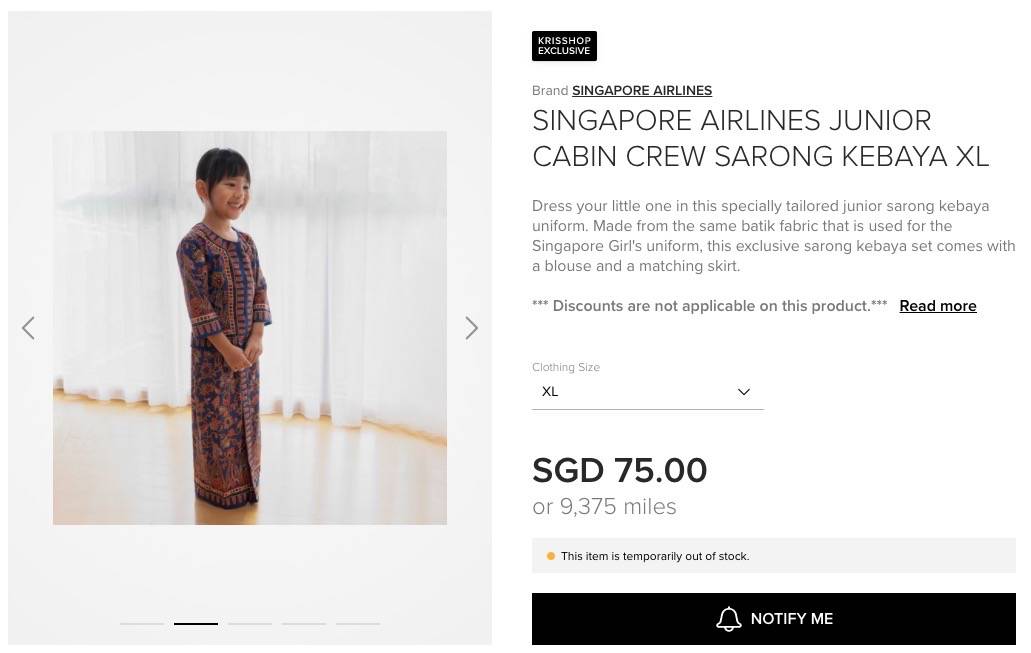1031x653 pixels.
Task: Click the orange out-of-stock status dot
Action: pos(551,556)
